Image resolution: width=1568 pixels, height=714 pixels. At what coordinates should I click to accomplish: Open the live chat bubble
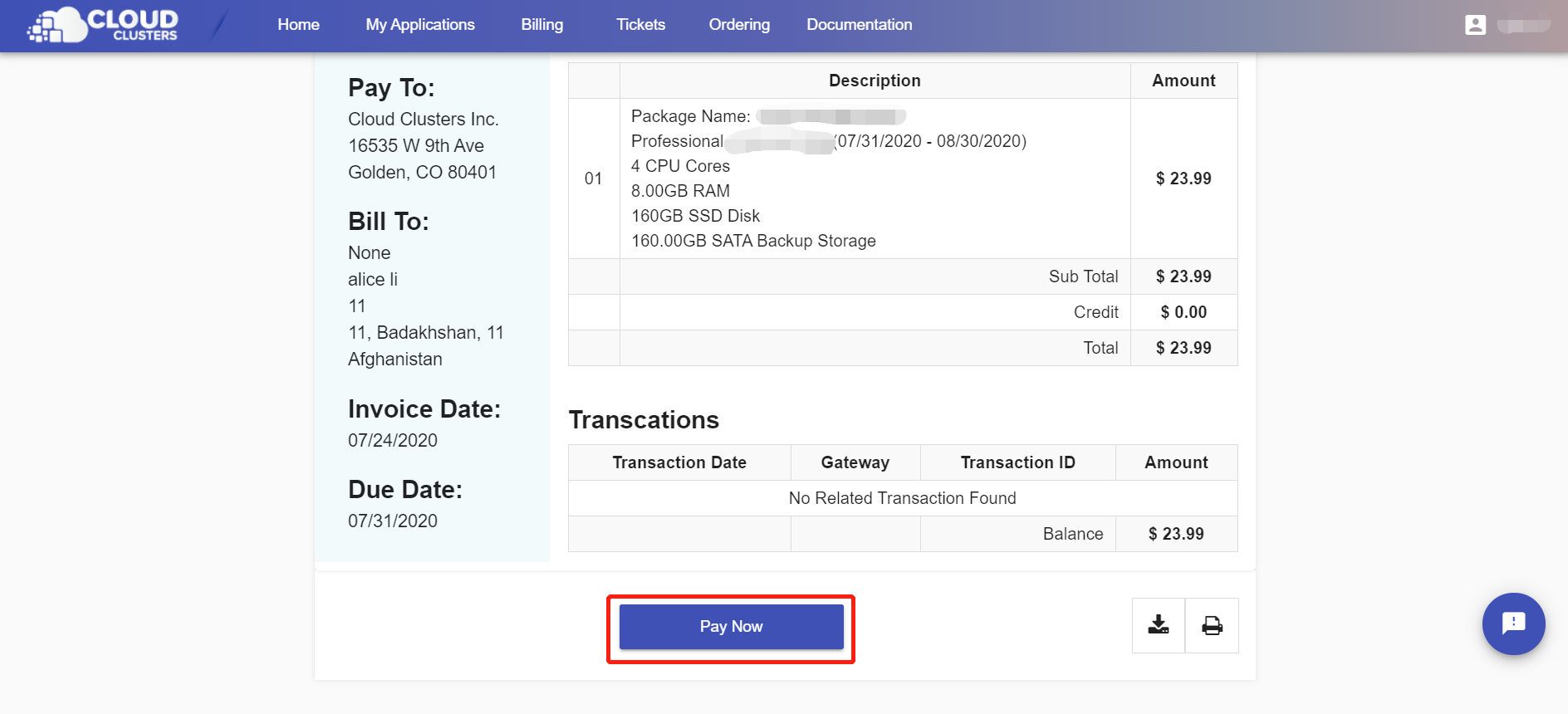click(1513, 624)
